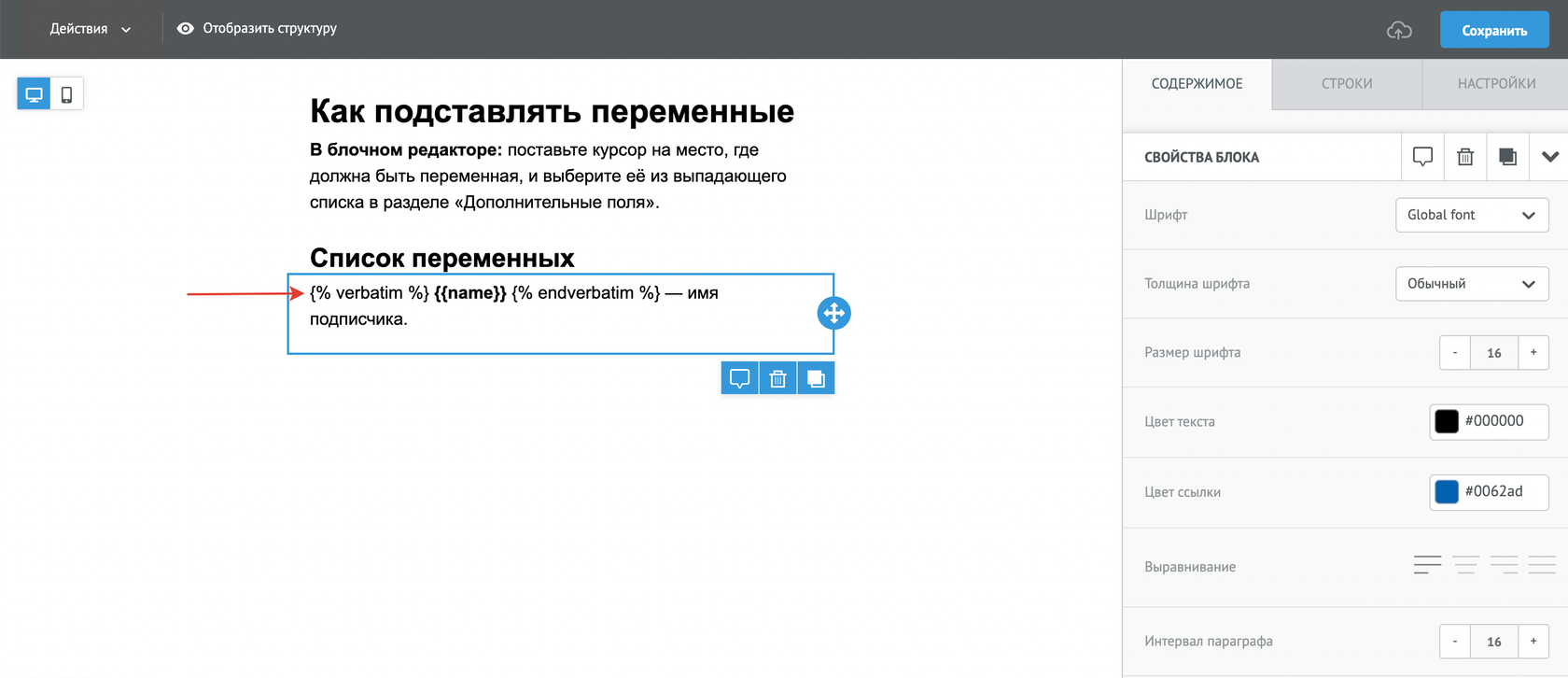The image size is (1568, 678).
Task: Align text left
Action: coord(1427,565)
